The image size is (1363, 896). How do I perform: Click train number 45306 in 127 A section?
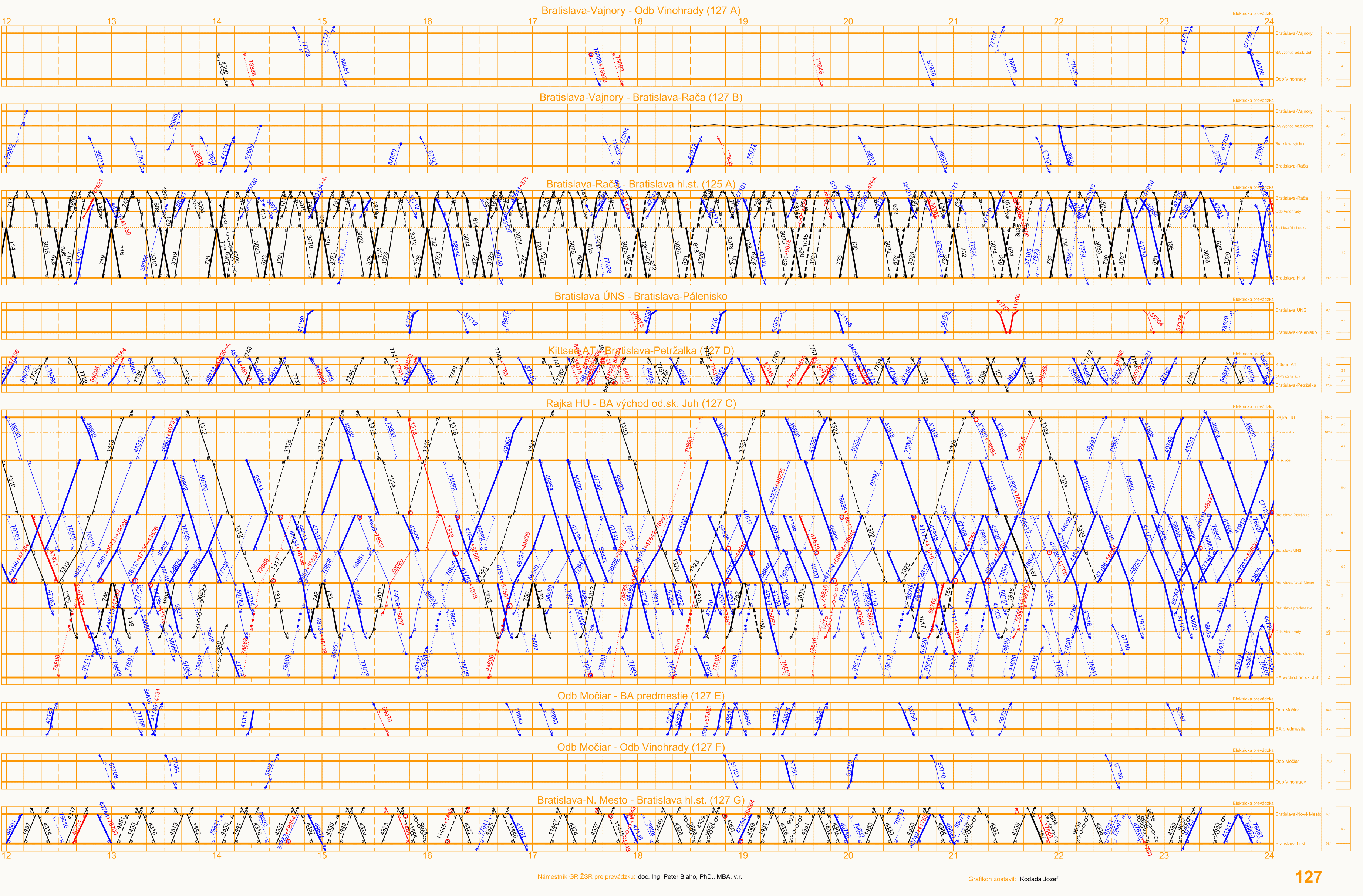click(1260, 68)
